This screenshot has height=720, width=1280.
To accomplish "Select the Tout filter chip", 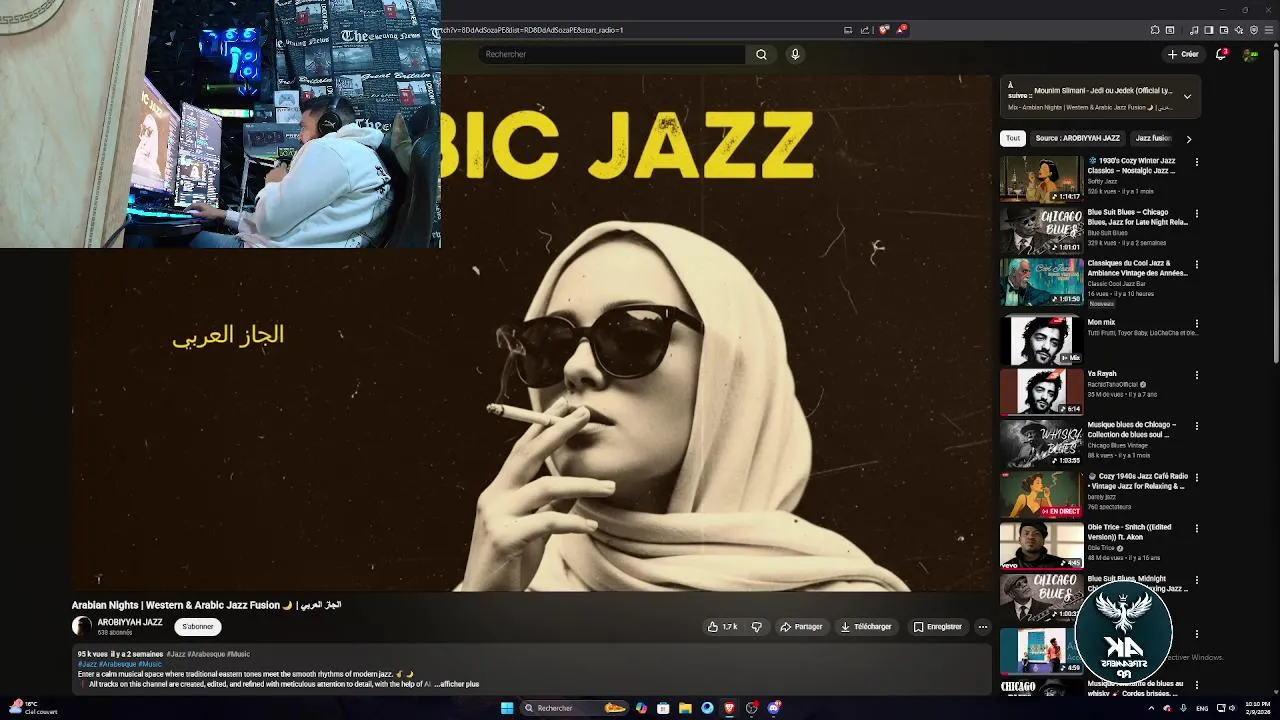I will click(1013, 138).
